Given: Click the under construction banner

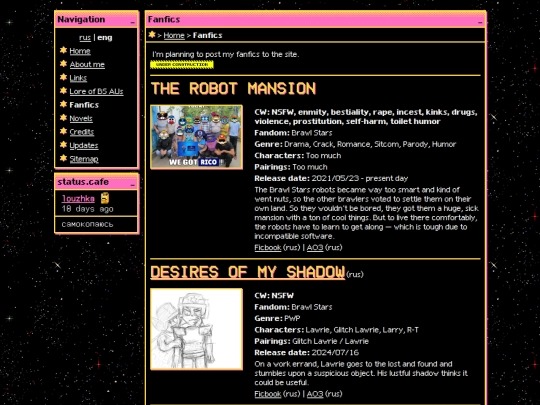Looking at the screenshot, I should tap(182, 64).
